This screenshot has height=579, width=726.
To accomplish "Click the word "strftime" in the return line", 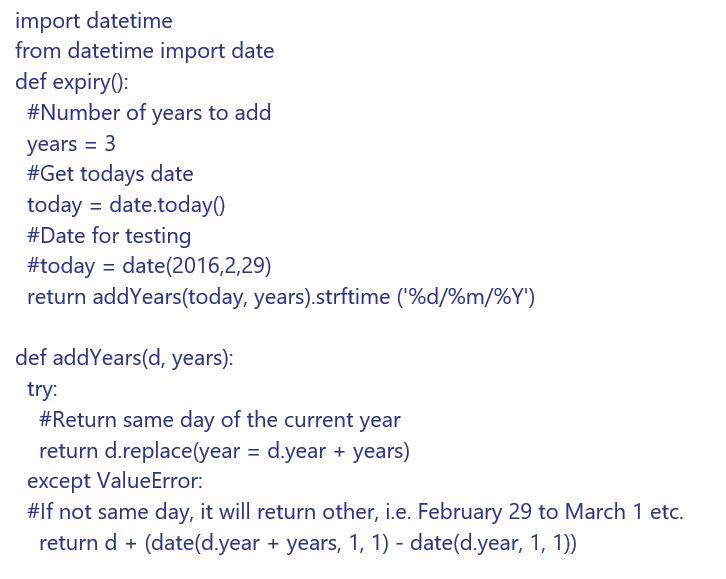I will pos(352,297).
